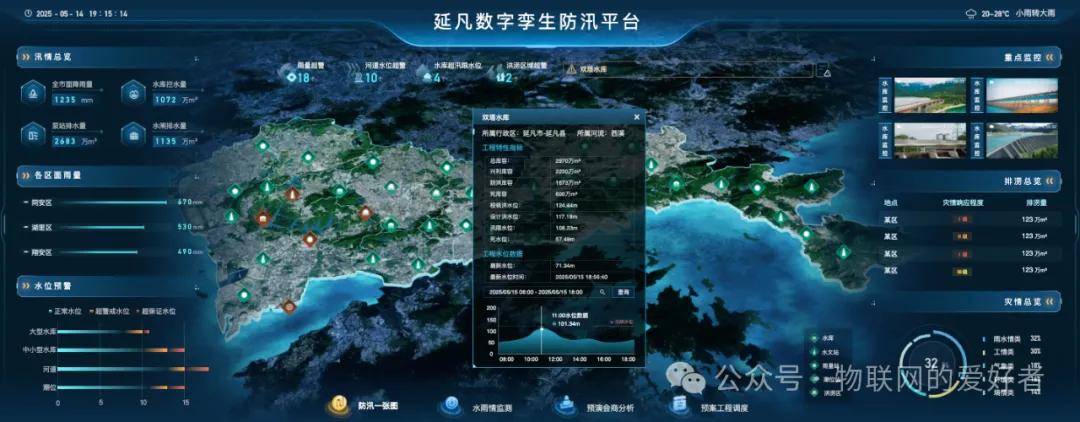Close the 双塘水库 popup window

point(636,118)
